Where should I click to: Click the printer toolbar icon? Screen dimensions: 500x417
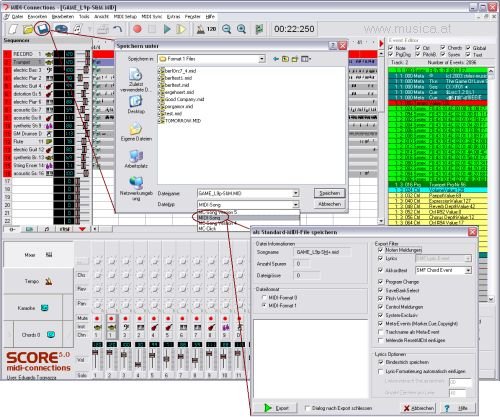[x=103, y=29]
